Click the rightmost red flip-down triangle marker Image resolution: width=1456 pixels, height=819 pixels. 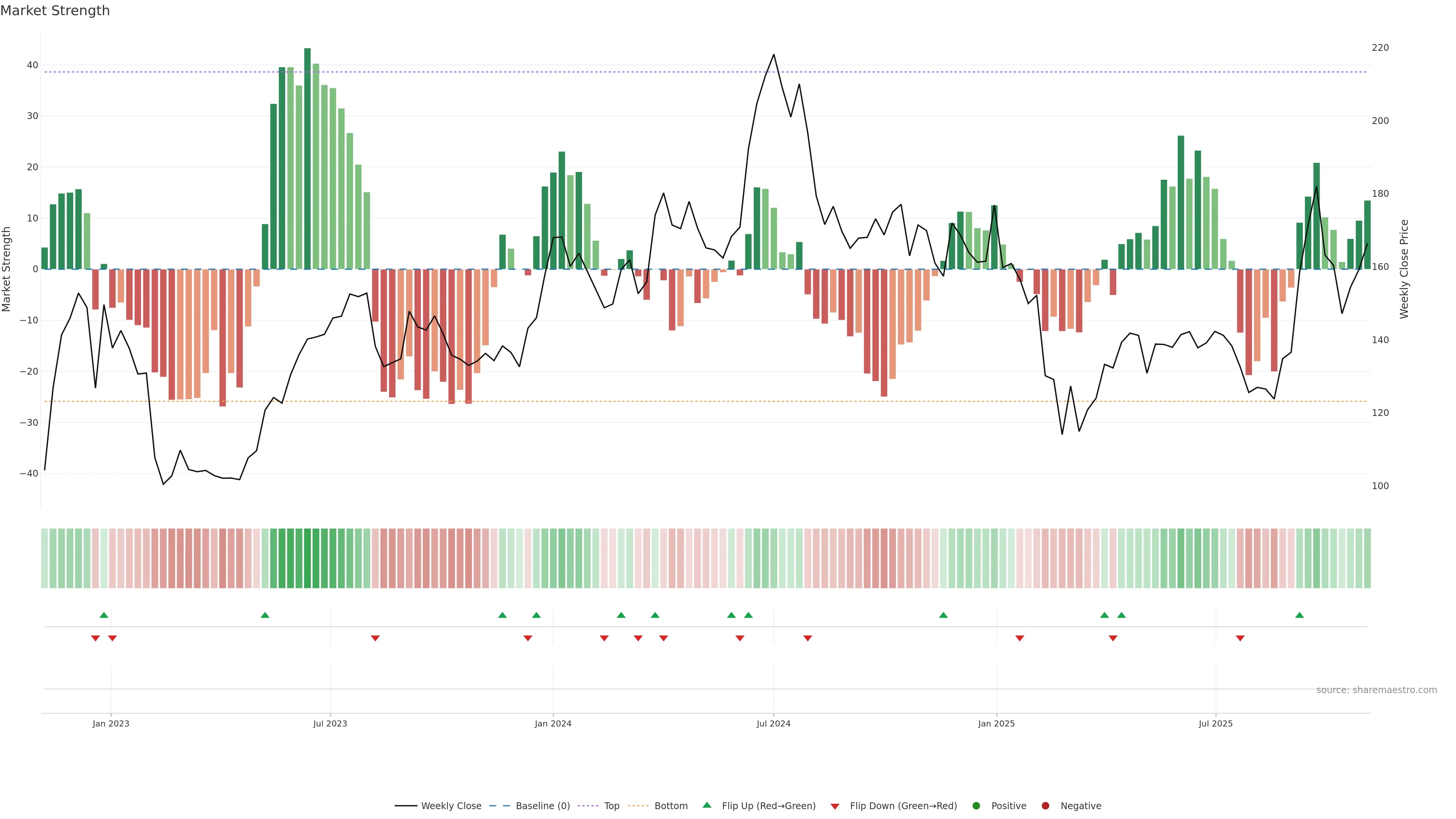tap(1240, 638)
